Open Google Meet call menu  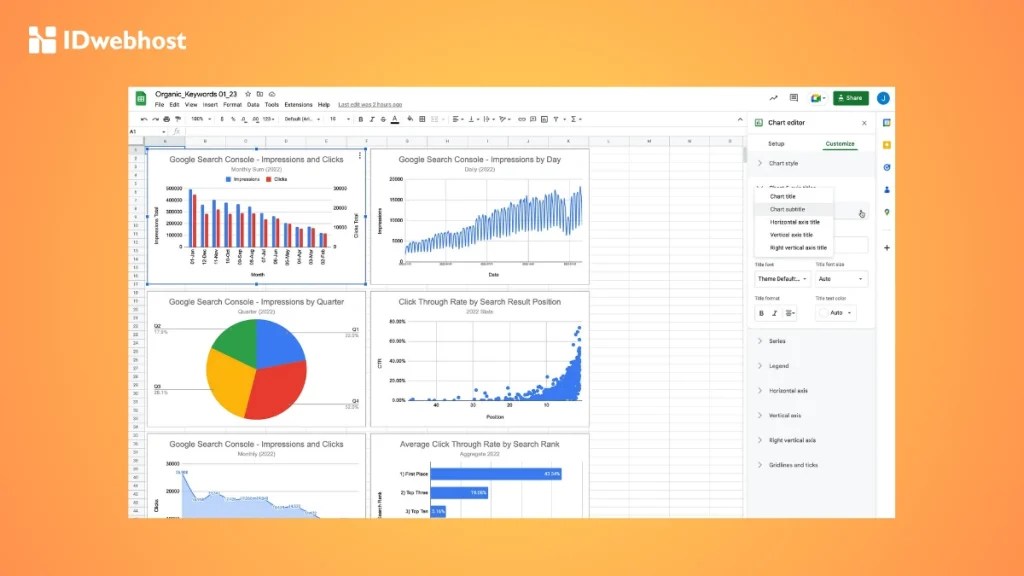point(818,98)
